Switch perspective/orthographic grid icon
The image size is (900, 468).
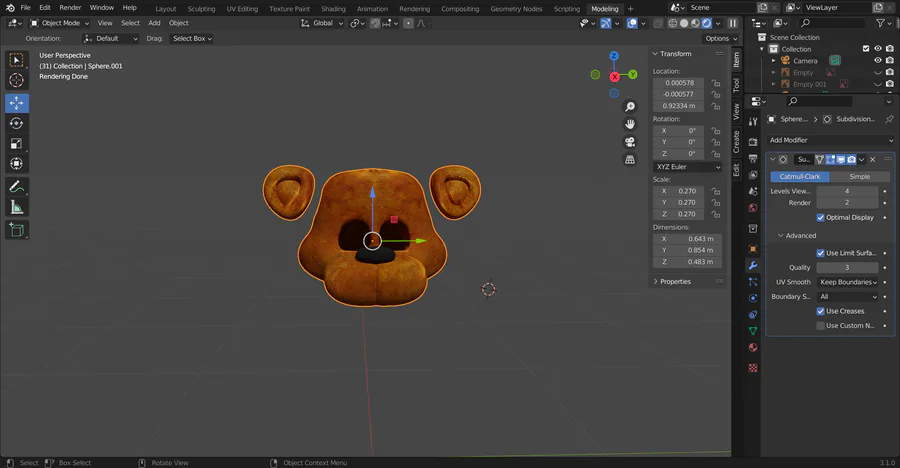[x=630, y=160]
